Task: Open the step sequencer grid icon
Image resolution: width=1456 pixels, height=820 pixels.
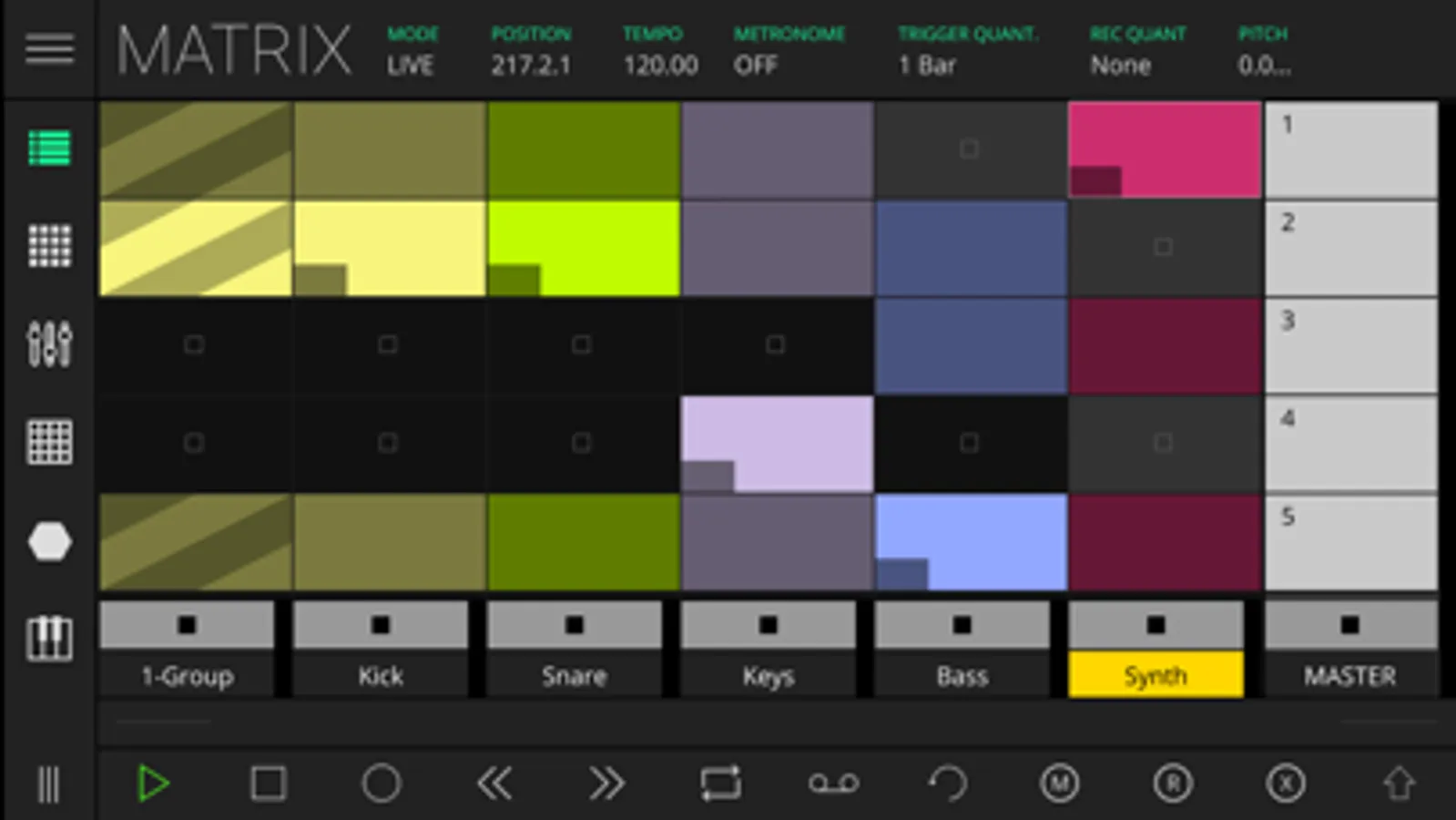Action: pyautogui.click(x=49, y=443)
